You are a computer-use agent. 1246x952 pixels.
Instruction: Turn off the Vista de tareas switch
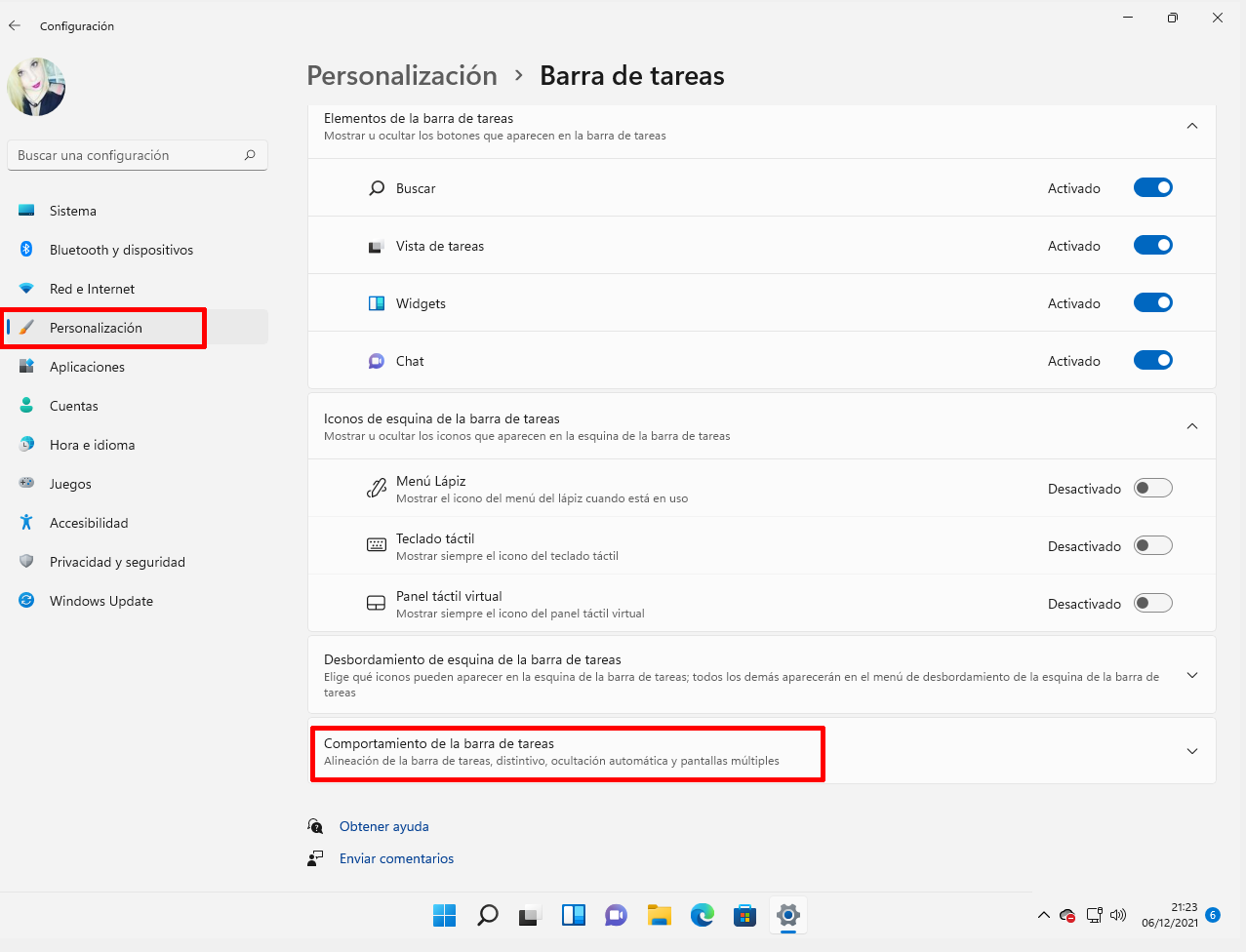[x=1152, y=245]
